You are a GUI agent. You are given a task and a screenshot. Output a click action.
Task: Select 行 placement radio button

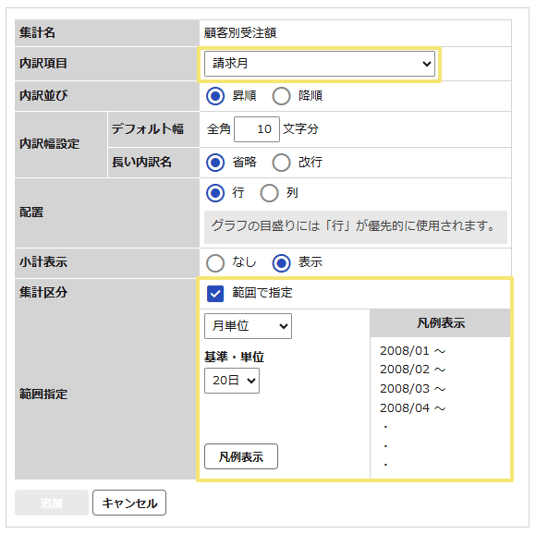pyautogui.click(x=215, y=193)
